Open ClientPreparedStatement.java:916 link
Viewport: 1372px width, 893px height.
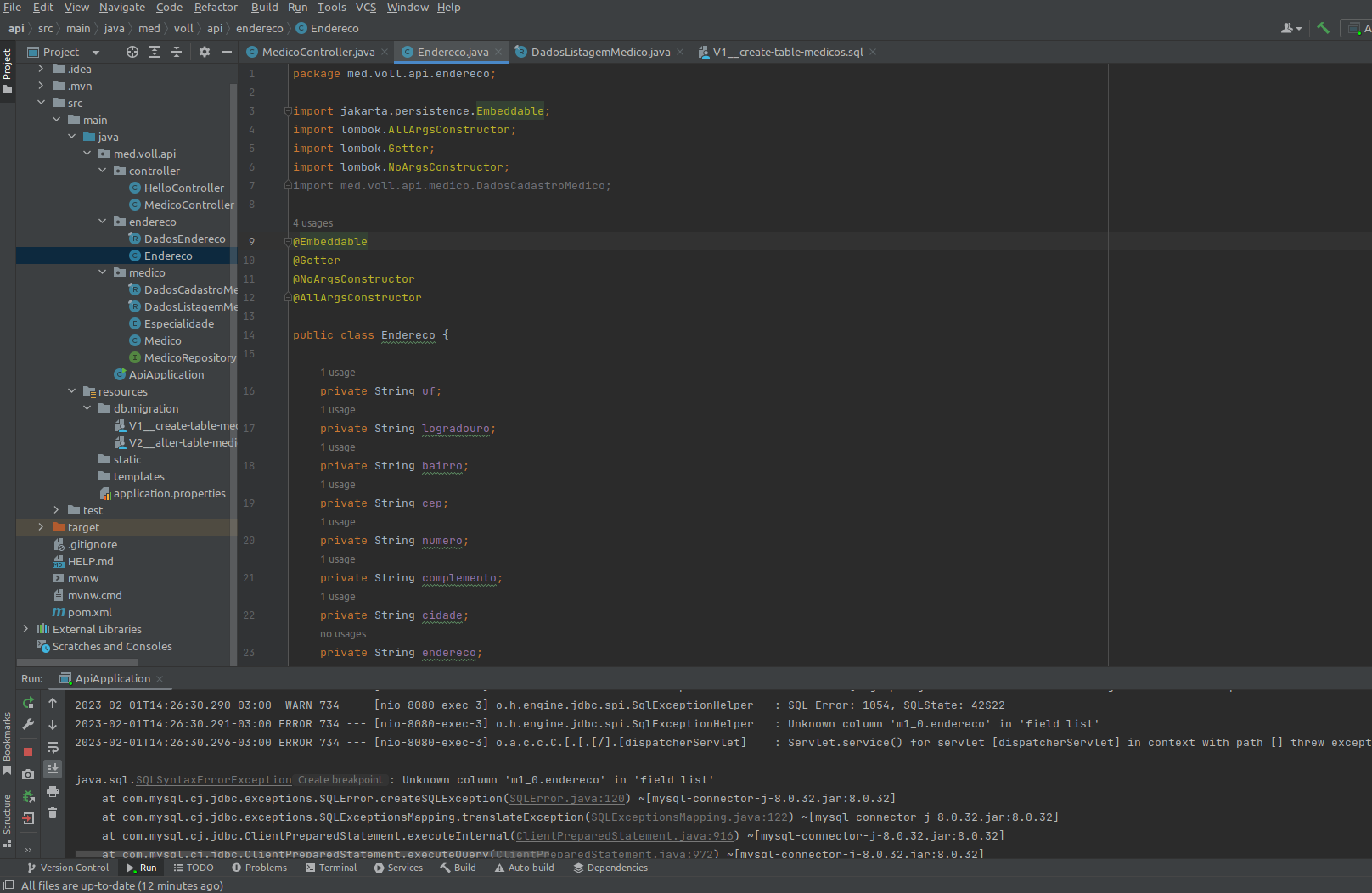coord(624,836)
